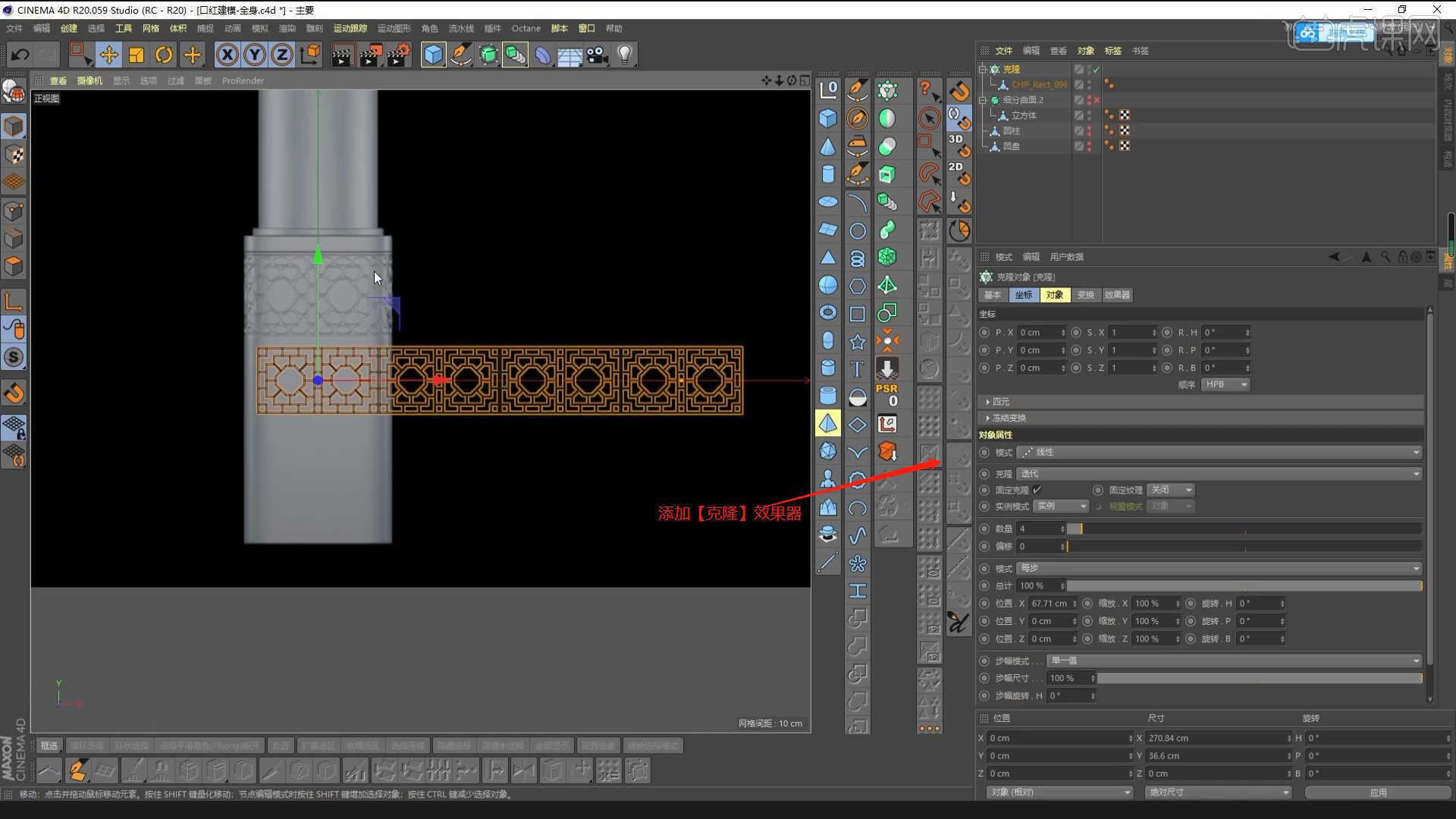This screenshot has width=1456, height=819.
Task: Click animation radio next to 数量
Action: pyautogui.click(x=984, y=529)
